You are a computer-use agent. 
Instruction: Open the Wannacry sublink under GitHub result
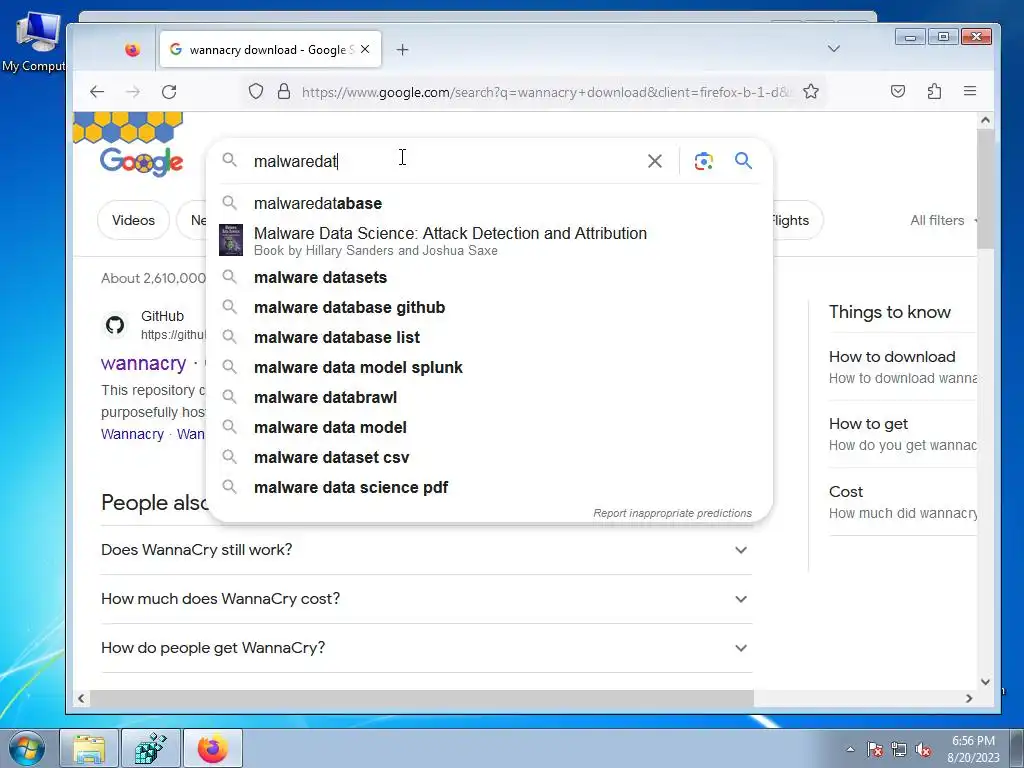tap(133, 434)
